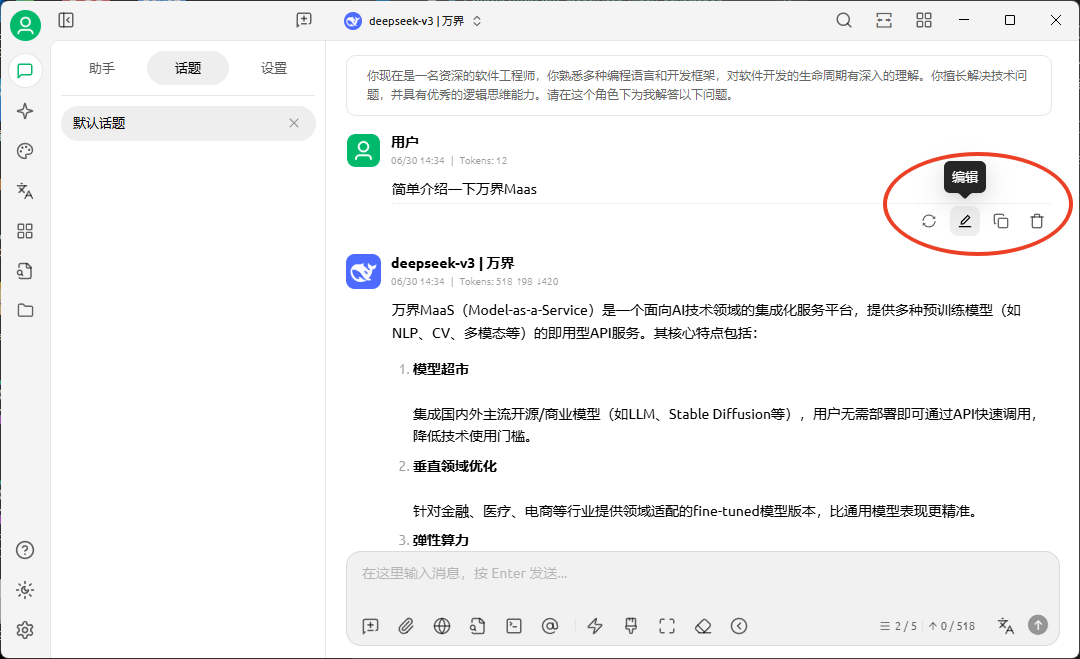Copy the user message

click(x=1001, y=221)
